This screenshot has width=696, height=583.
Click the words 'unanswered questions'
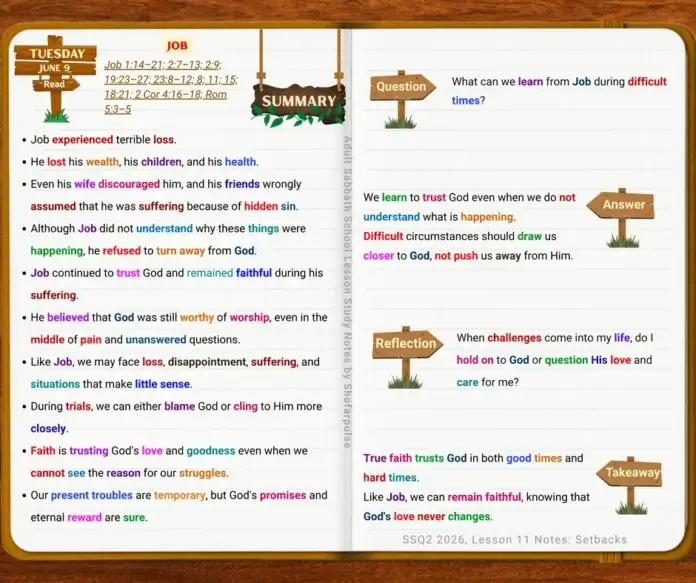tap(182, 339)
